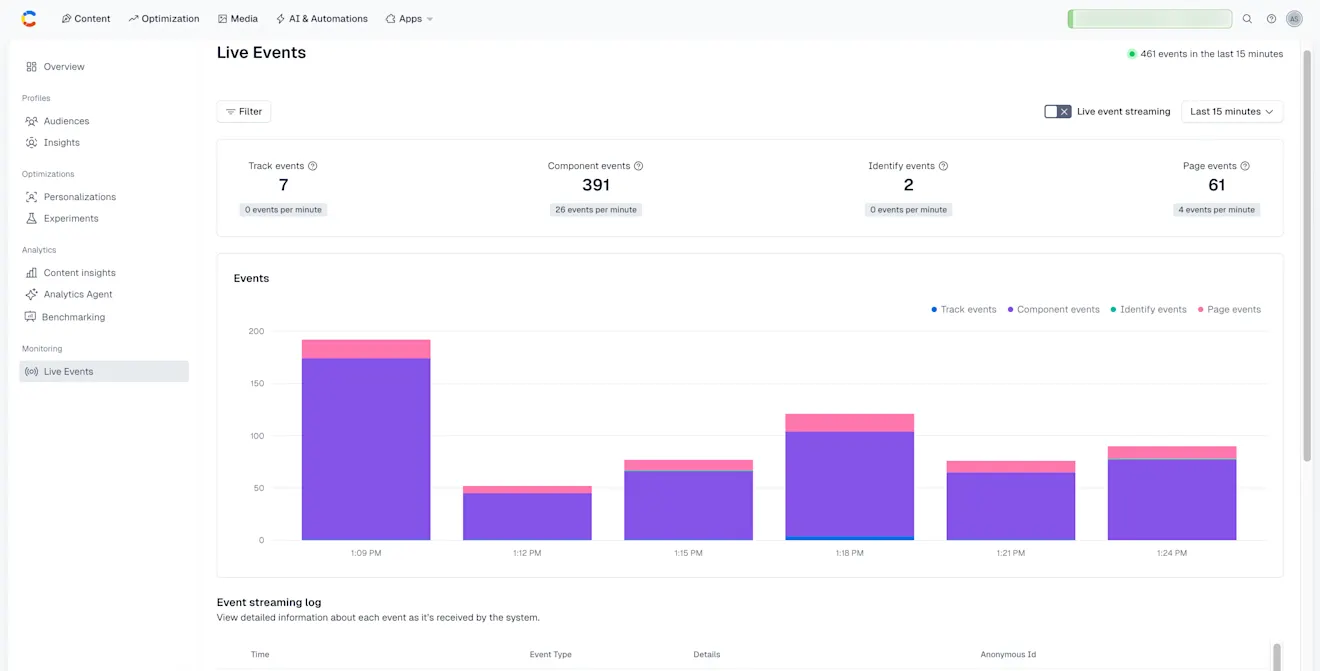Click the Content insights chart icon

(x=31, y=273)
